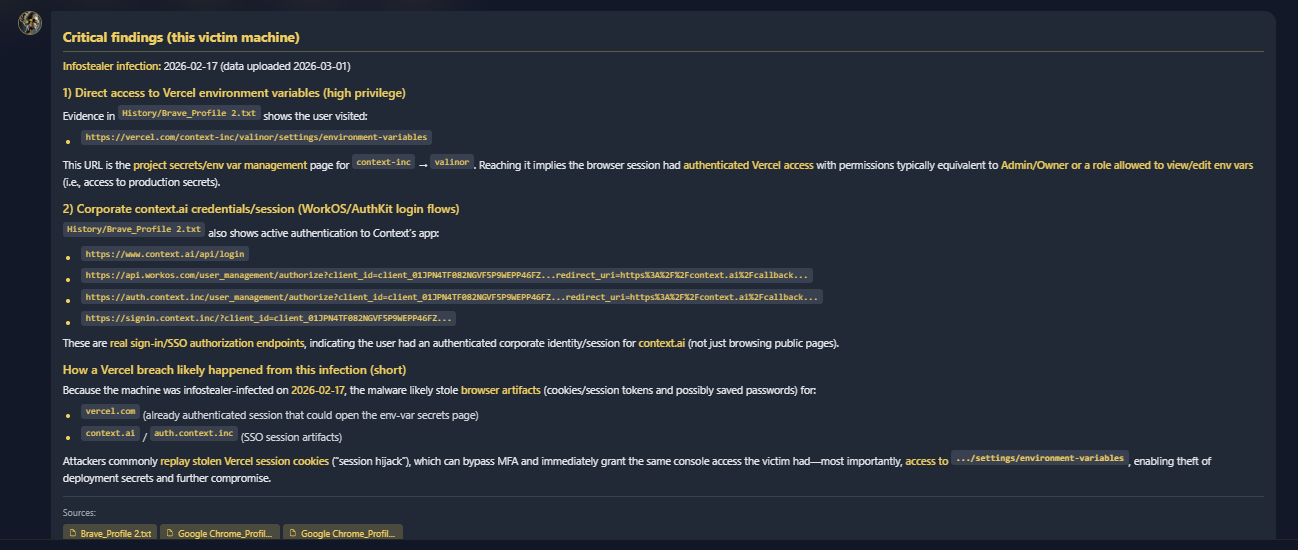This screenshot has height=550, width=1298.
Task: Click the History/Brave_Profile 2.txt chip after 'Evidence in'
Action: point(189,114)
